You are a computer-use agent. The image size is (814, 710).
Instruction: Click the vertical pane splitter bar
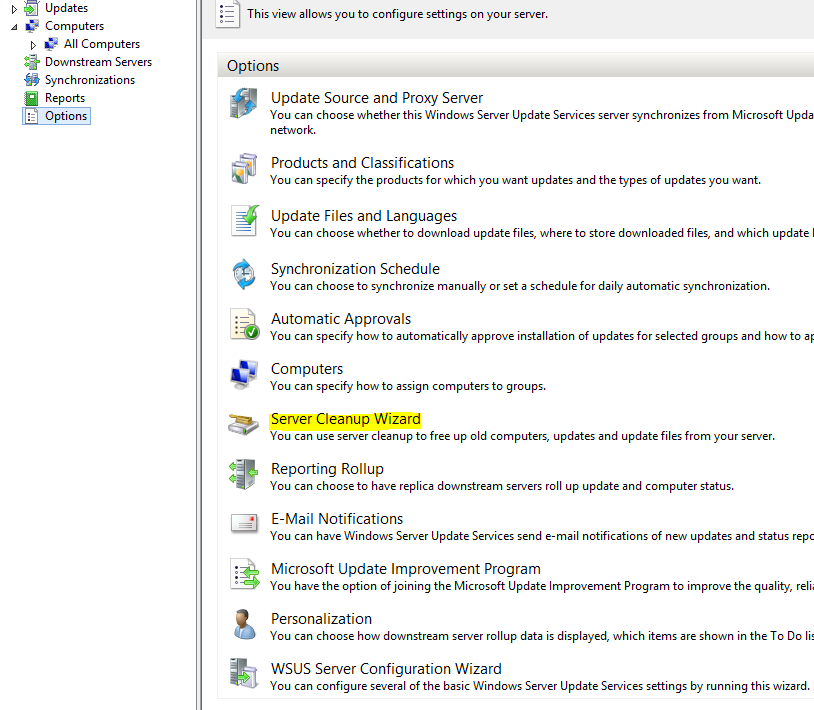coord(199,355)
